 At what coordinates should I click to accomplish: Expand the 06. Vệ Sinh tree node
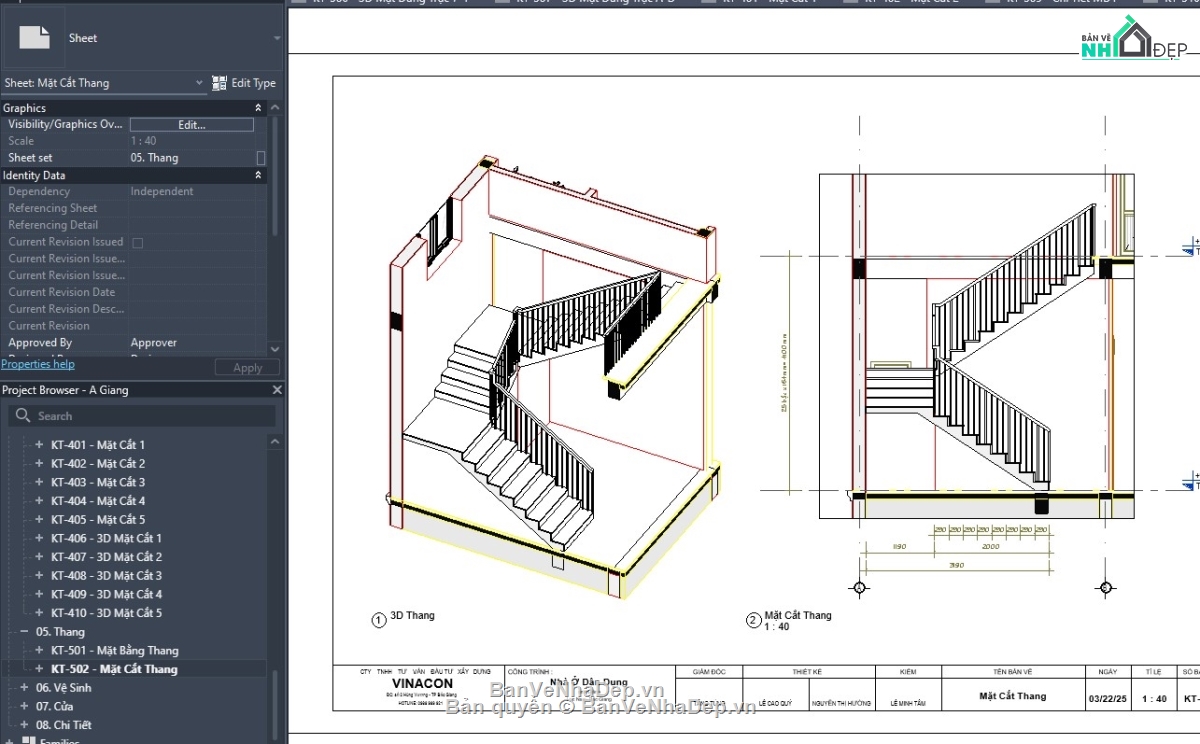click(24, 688)
